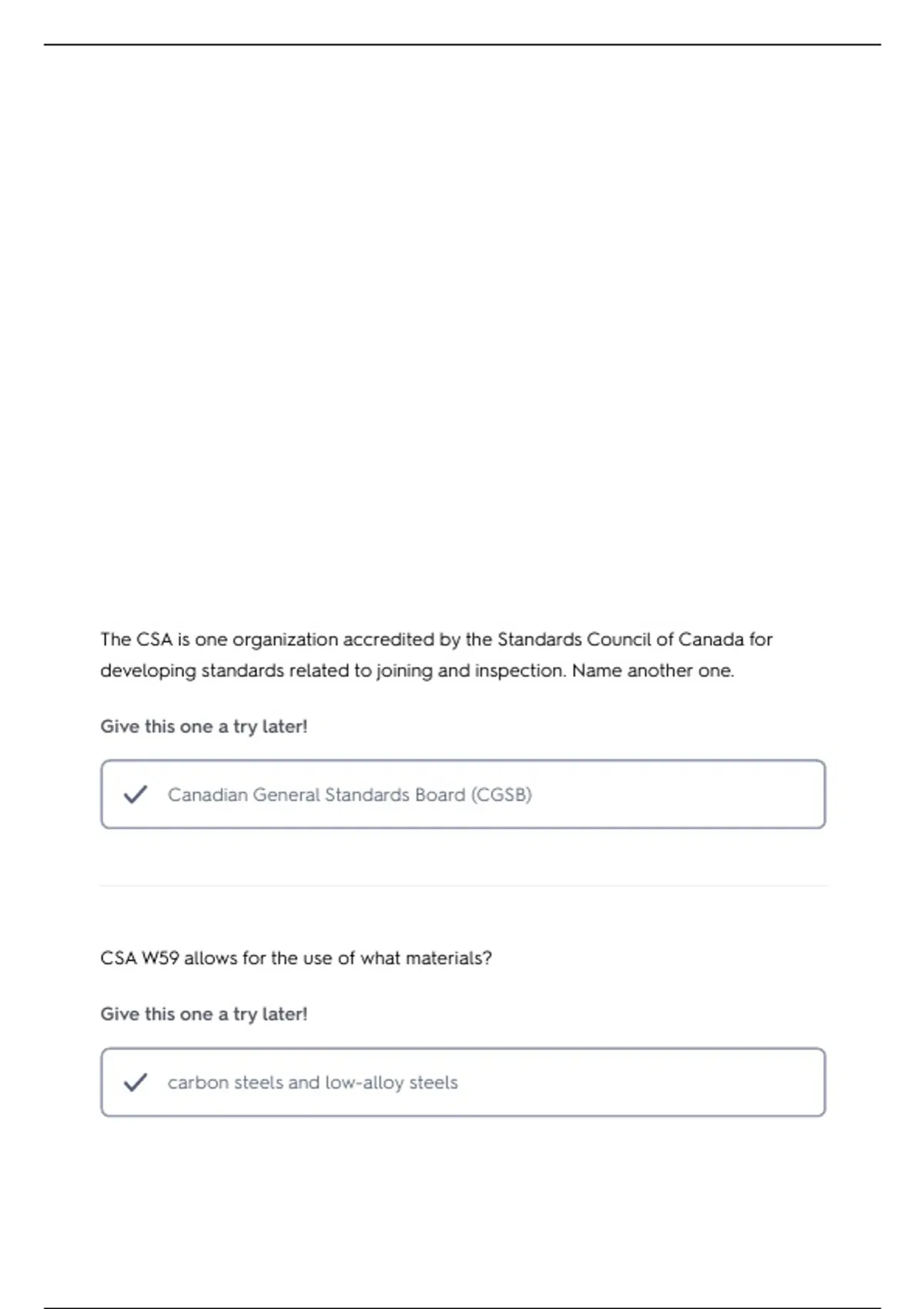The image size is (924, 1309).
Task: Click the checkmark beside Canadian General Standards Board
Action: pos(136,795)
